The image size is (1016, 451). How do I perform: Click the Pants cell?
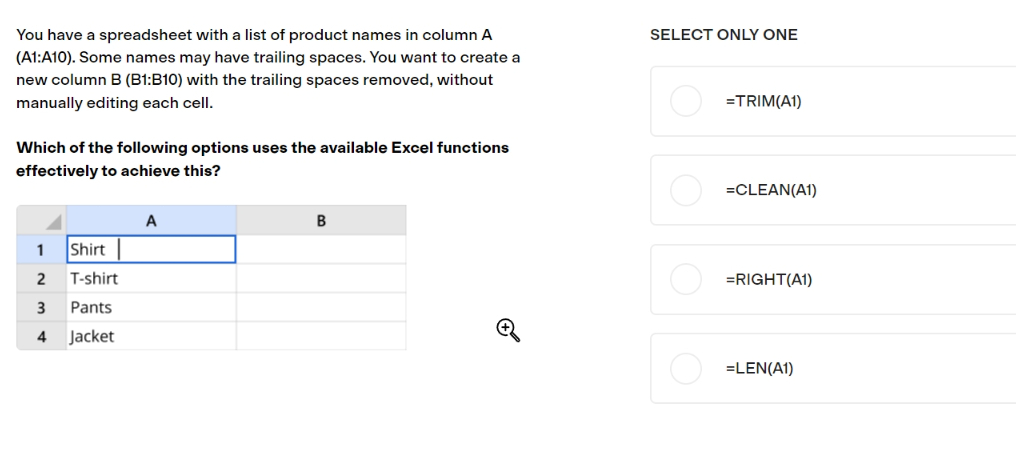click(151, 307)
